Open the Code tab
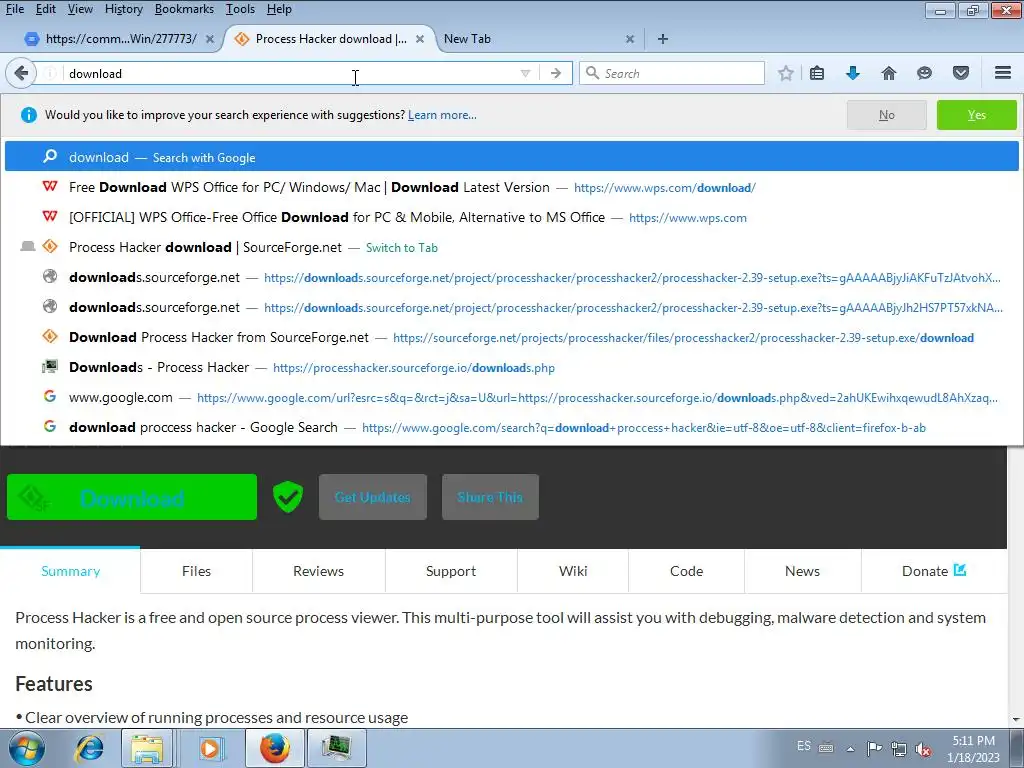Viewport: 1024px width, 768px height. [x=686, y=571]
